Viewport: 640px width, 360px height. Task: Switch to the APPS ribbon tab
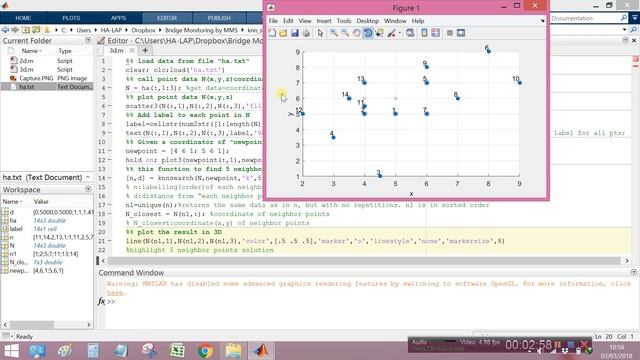pos(118,18)
